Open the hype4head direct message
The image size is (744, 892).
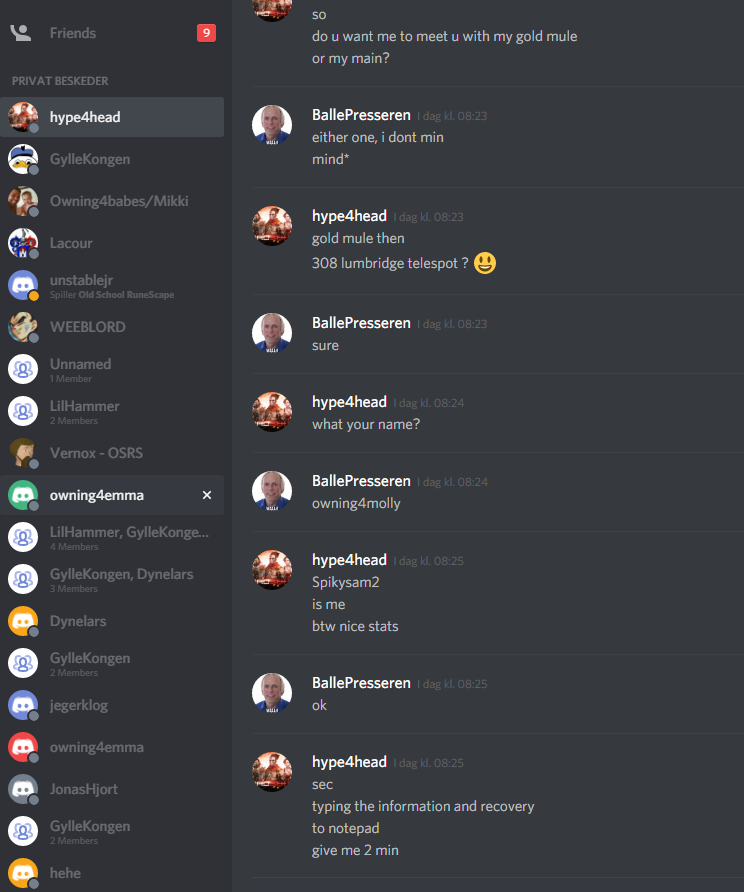coord(112,117)
